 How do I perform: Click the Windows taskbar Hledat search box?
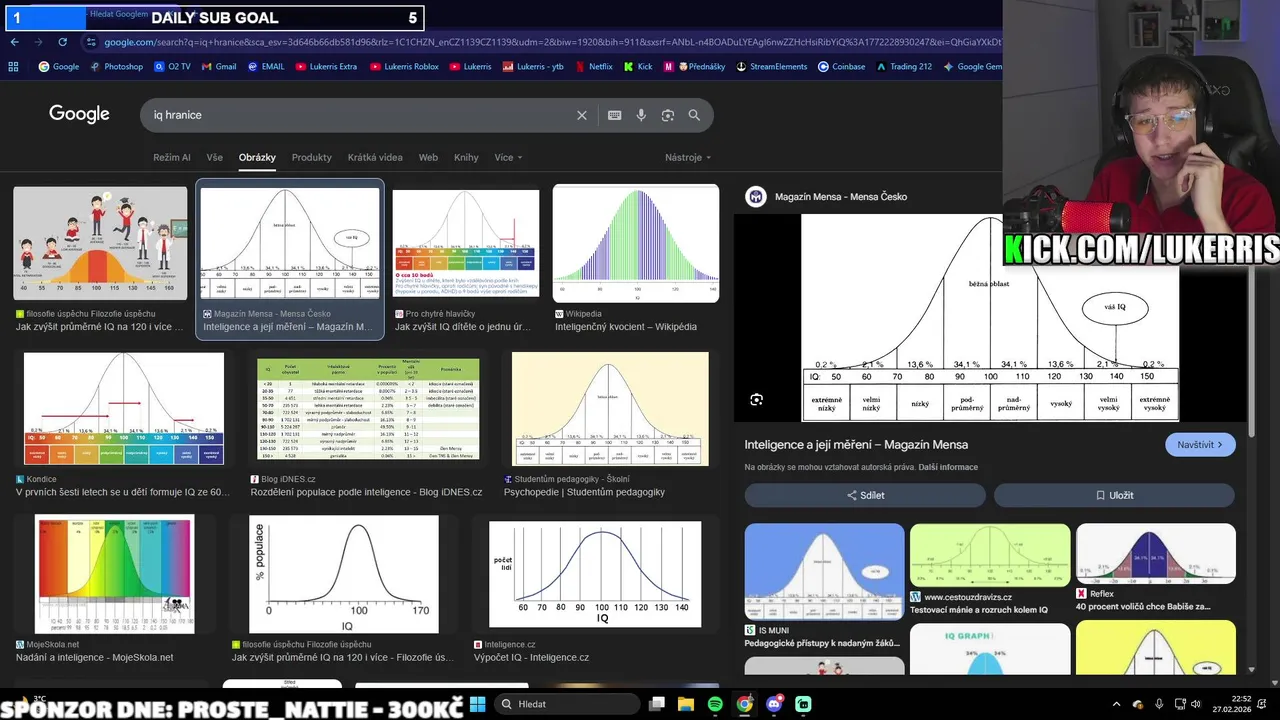click(568, 704)
